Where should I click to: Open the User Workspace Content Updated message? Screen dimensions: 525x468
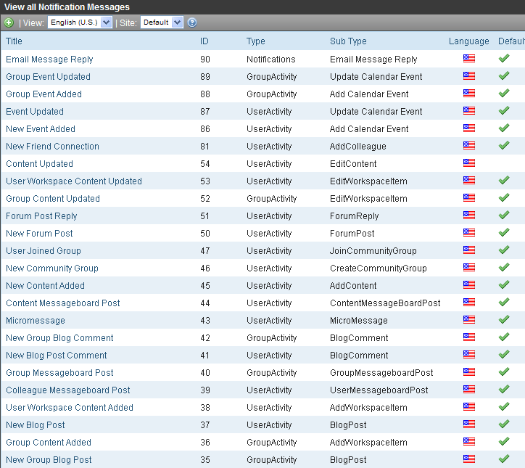[x=74, y=181]
